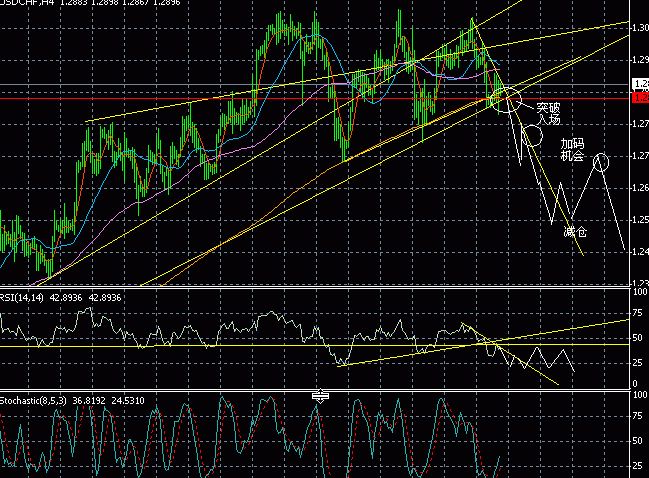
Task: Click the 1.26 level on the price scale
Action: (640, 187)
